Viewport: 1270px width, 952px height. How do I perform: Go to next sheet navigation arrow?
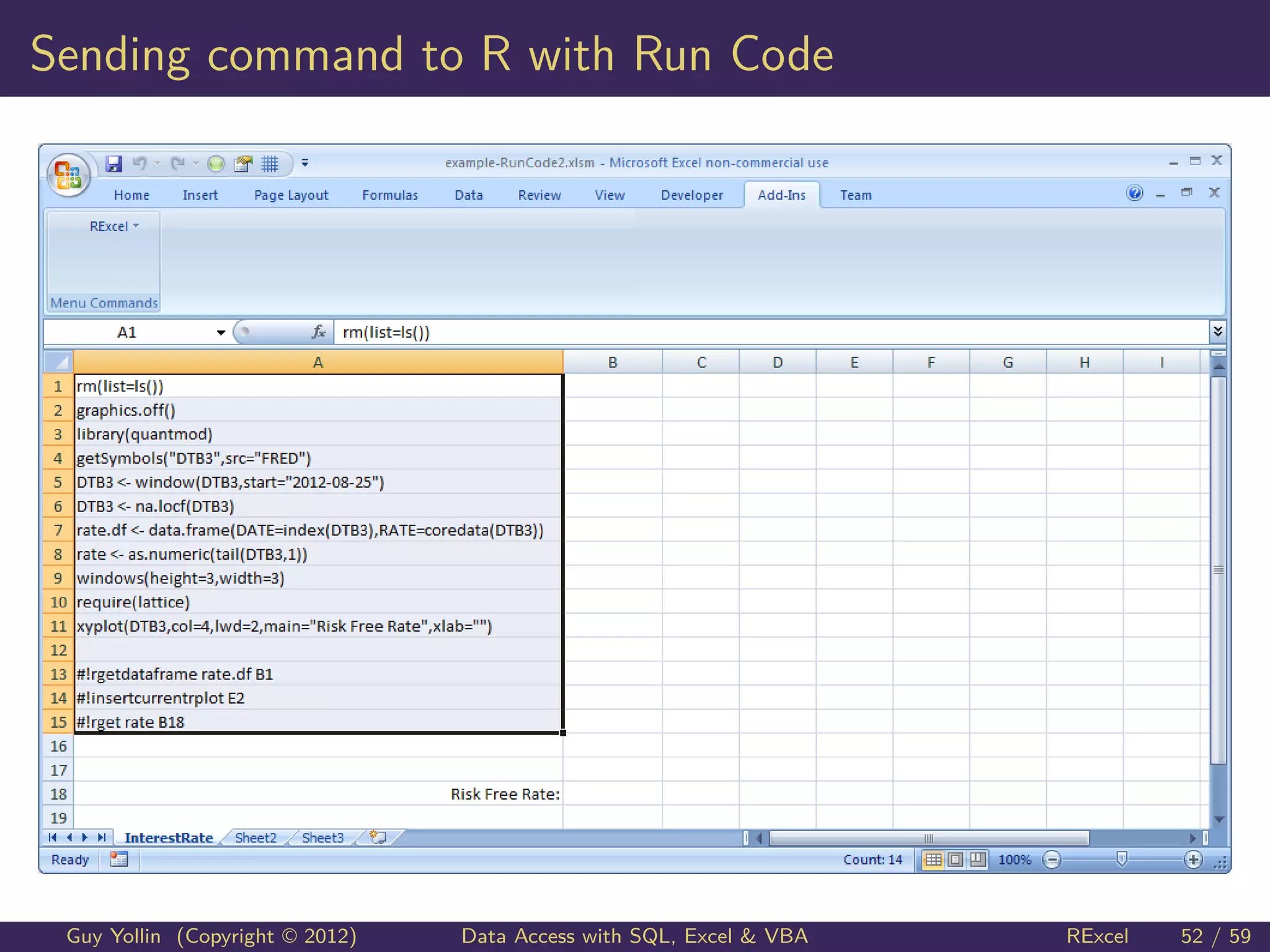85,837
